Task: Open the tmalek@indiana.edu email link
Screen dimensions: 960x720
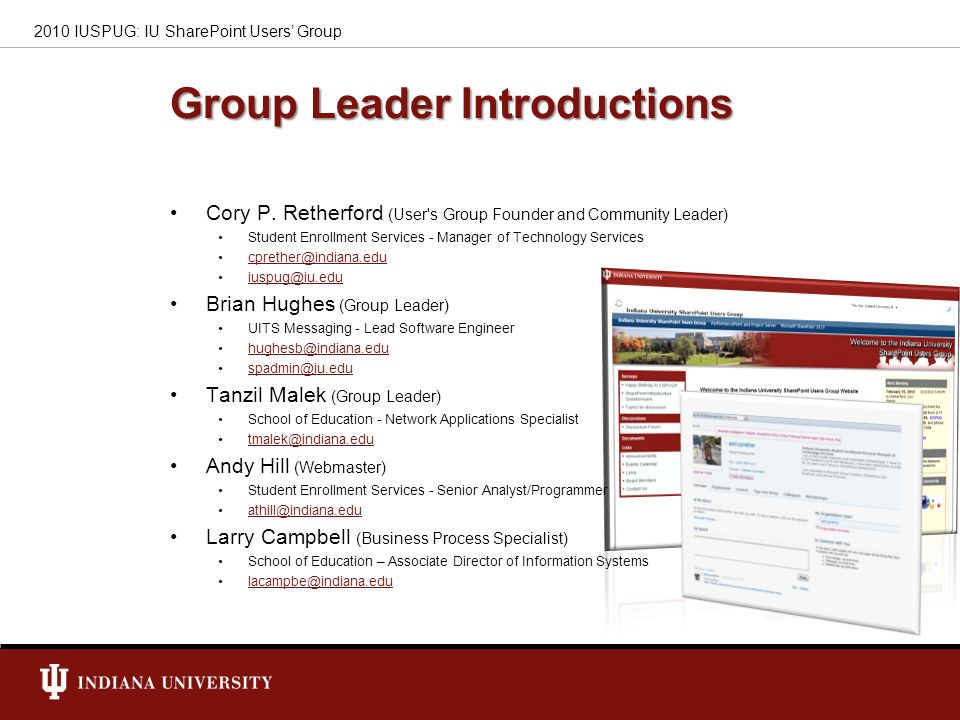Action: pos(310,440)
